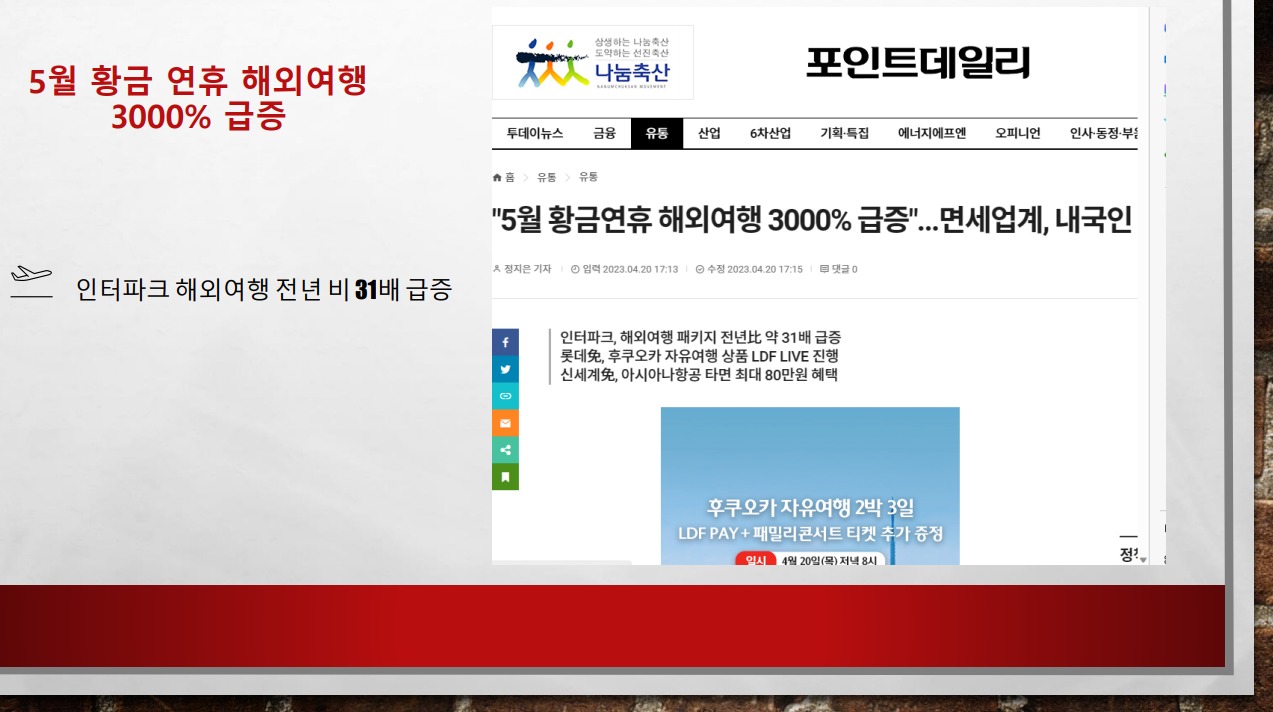The height and width of the screenshot is (712, 1273).
Task: Click the article headline text
Action: click(812, 221)
